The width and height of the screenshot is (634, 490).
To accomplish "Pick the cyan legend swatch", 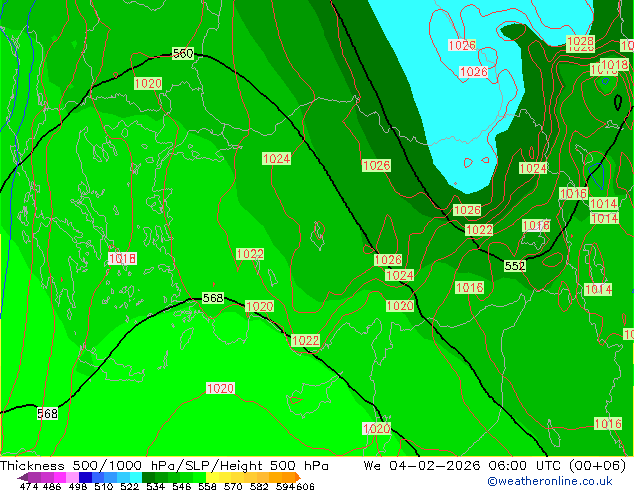I will pos(136,477).
